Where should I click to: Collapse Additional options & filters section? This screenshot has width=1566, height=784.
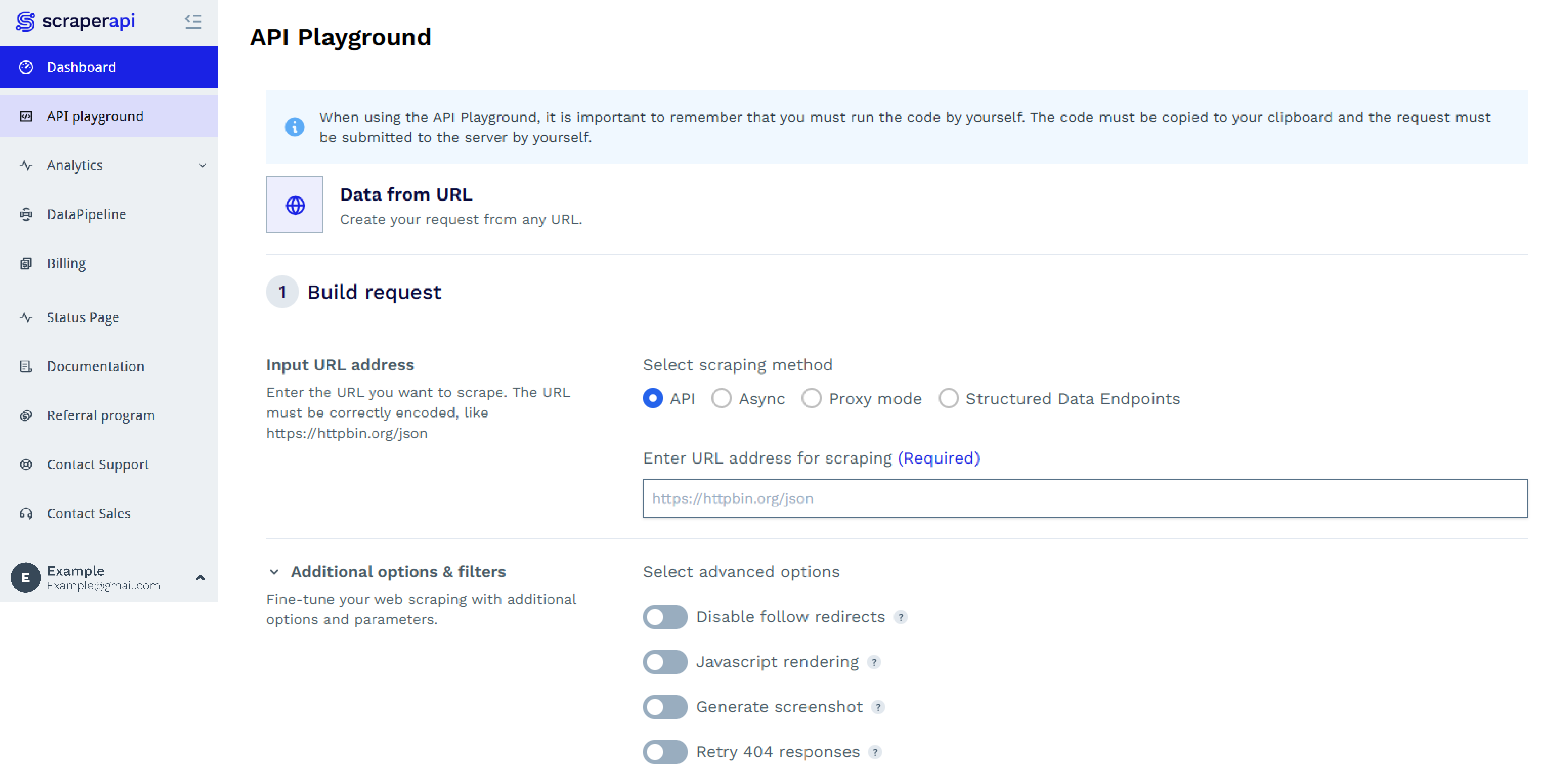(274, 572)
